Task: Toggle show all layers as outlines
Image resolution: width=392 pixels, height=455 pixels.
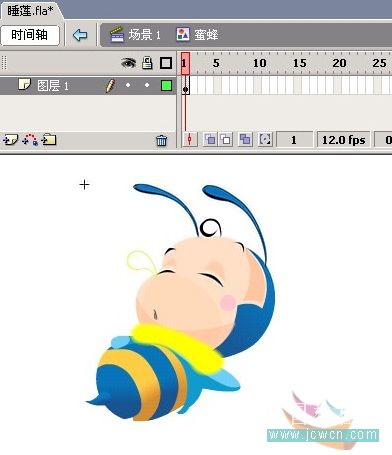Action: [166, 63]
